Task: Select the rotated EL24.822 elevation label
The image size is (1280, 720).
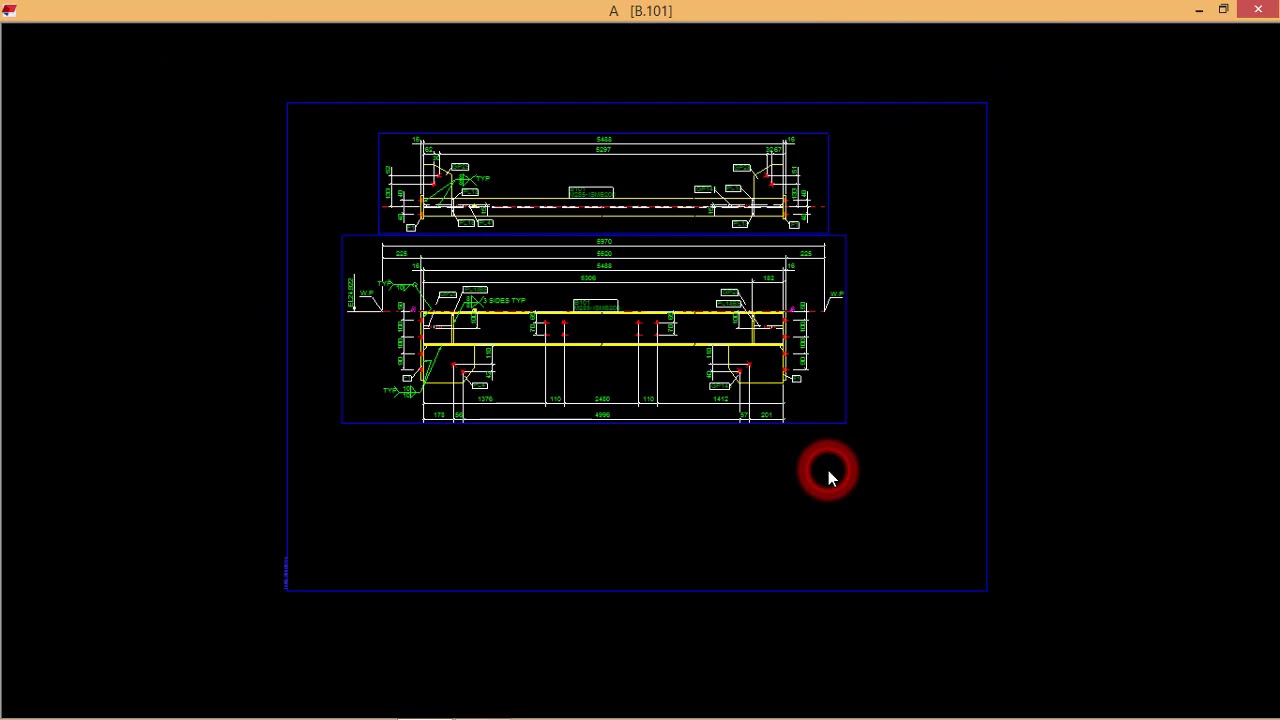Action: pyautogui.click(x=351, y=293)
